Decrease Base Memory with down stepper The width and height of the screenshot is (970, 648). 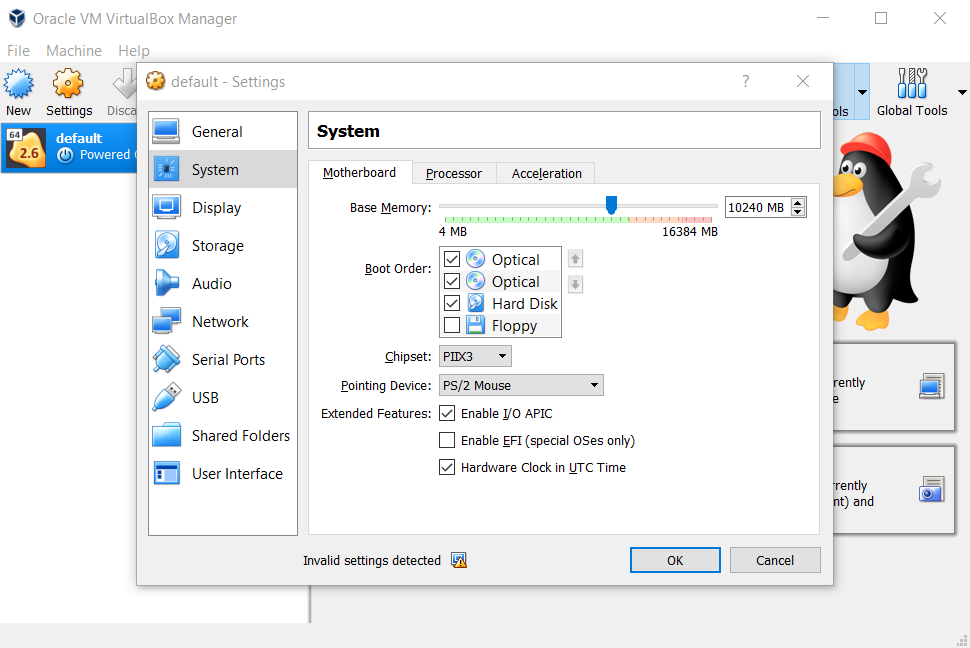coord(798,212)
